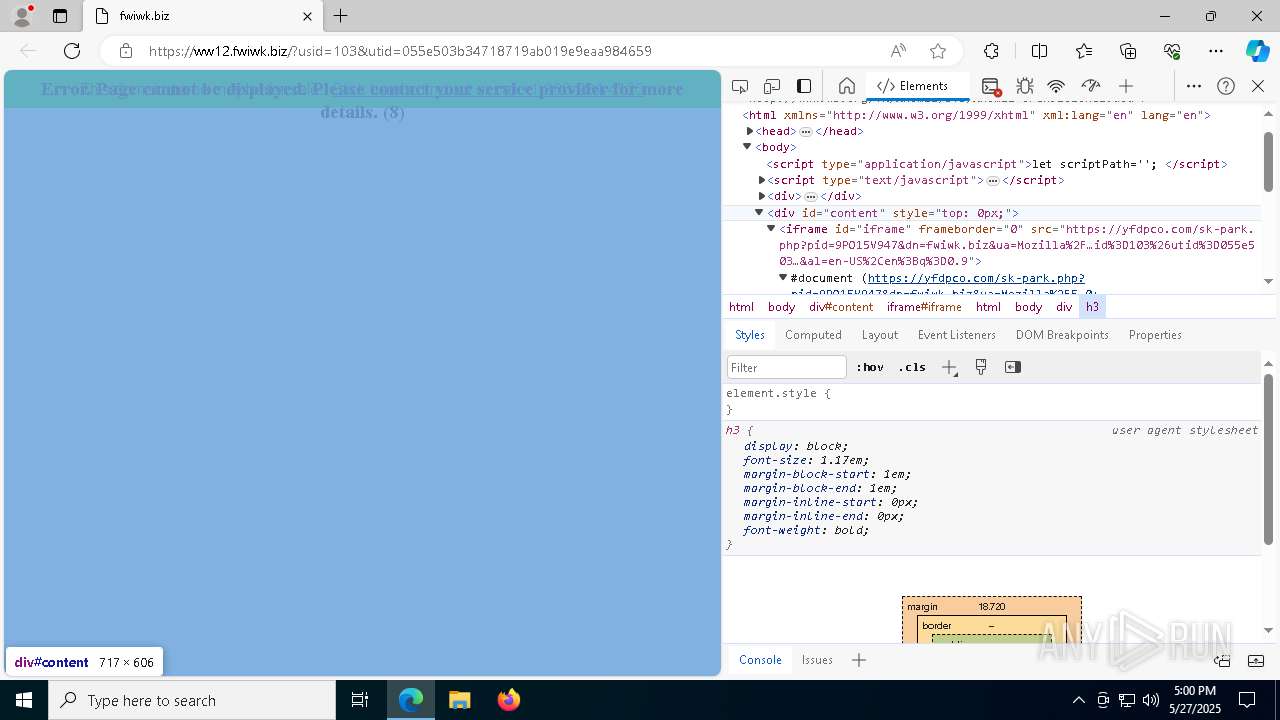Select h3 in the breadcrumb trail
The width and height of the screenshot is (1280, 720).
pos(1092,307)
